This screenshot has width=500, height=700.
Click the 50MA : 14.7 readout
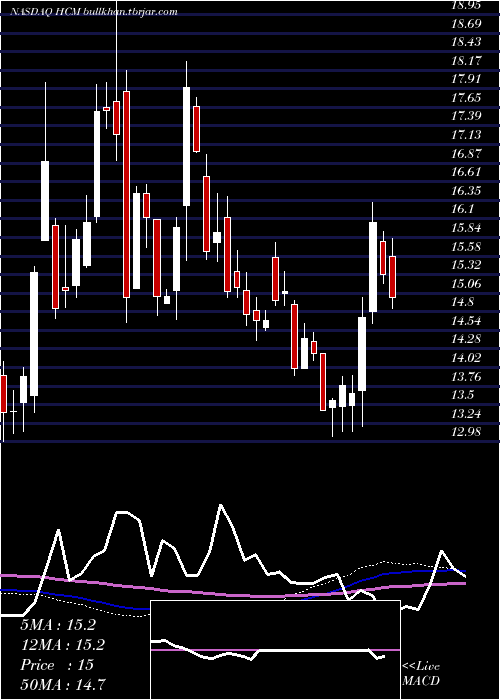[x=63, y=684]
